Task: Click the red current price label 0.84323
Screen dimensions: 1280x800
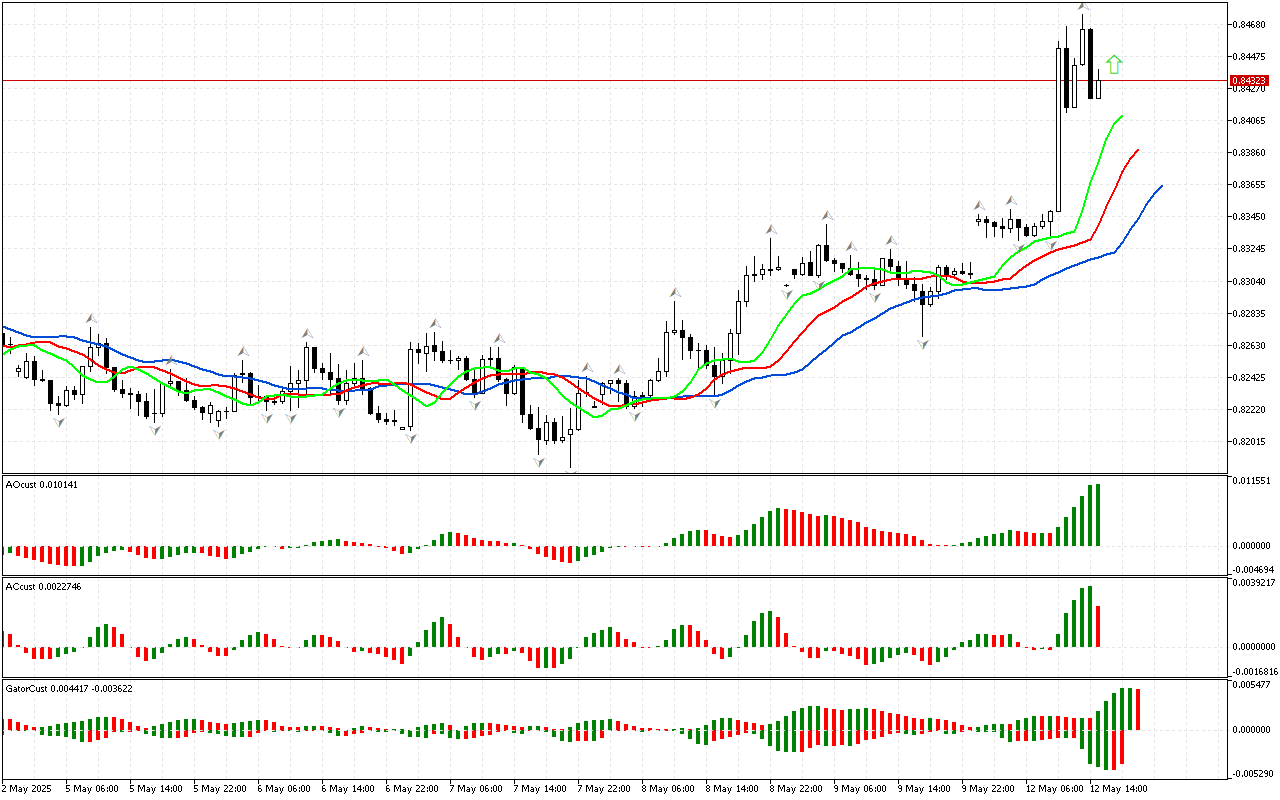Action: coord(1248,80)
